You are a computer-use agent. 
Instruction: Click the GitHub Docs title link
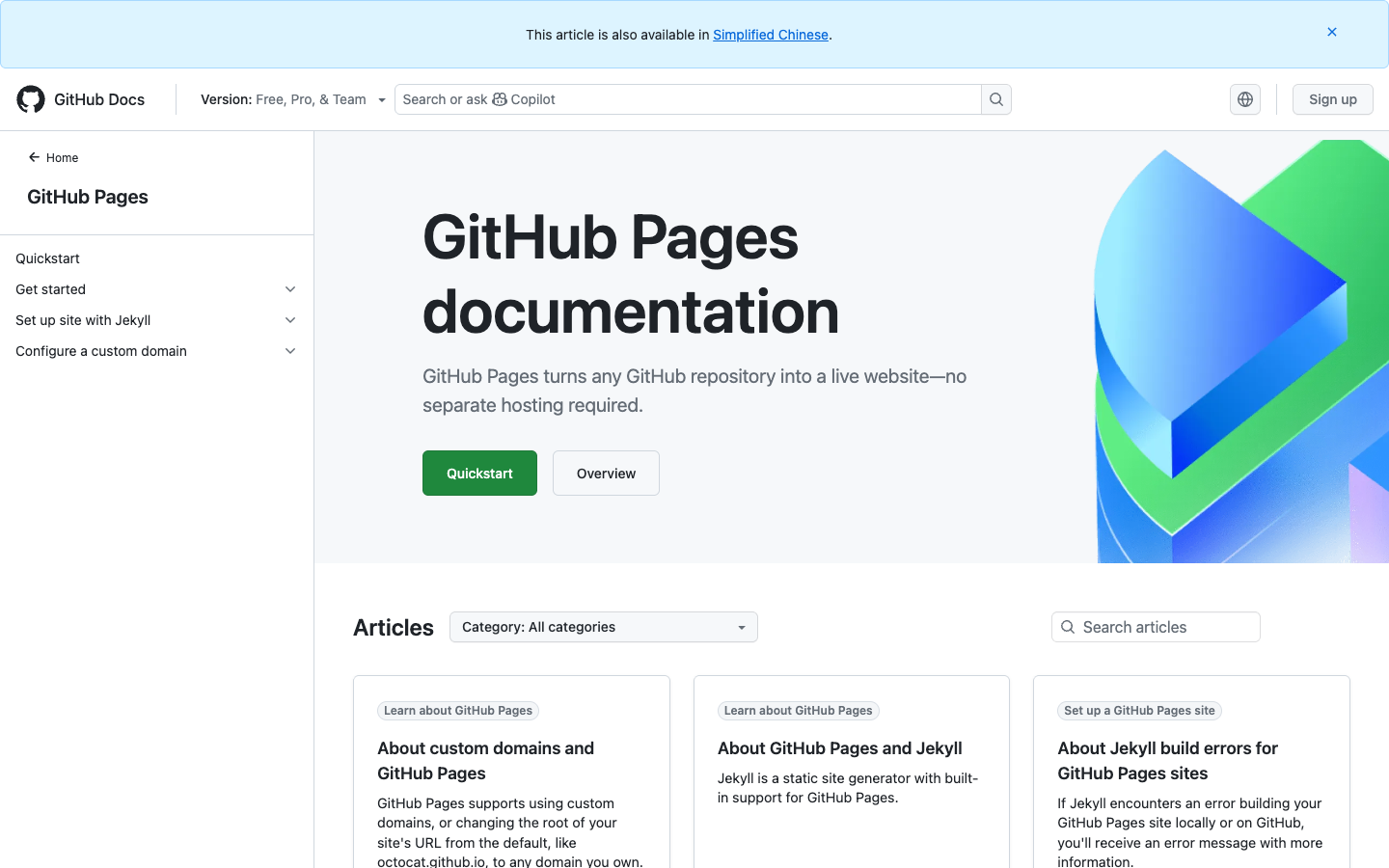(99, 99)
